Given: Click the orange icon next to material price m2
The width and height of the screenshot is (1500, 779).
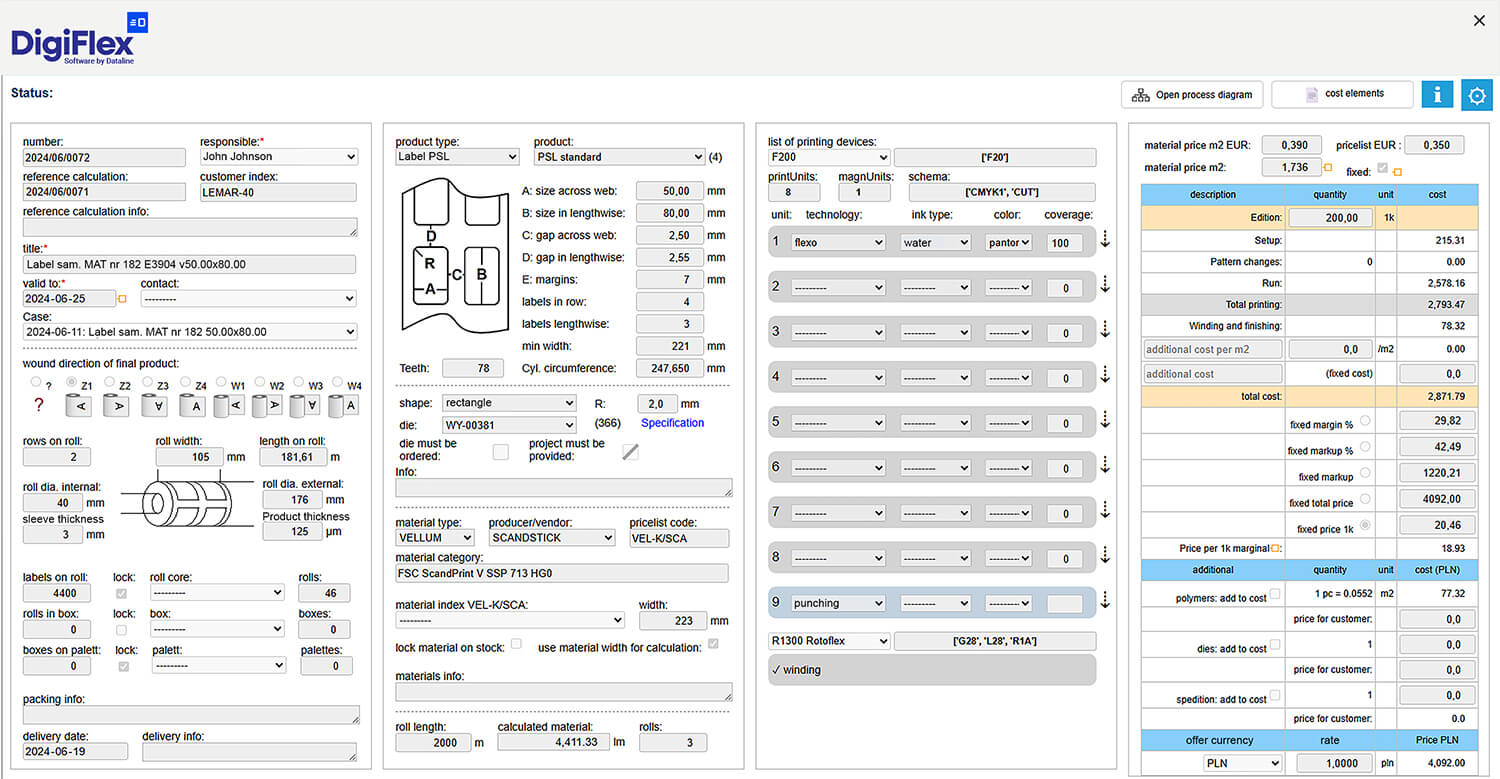Looking at the screenshot, I should [x=1328, y=168].
